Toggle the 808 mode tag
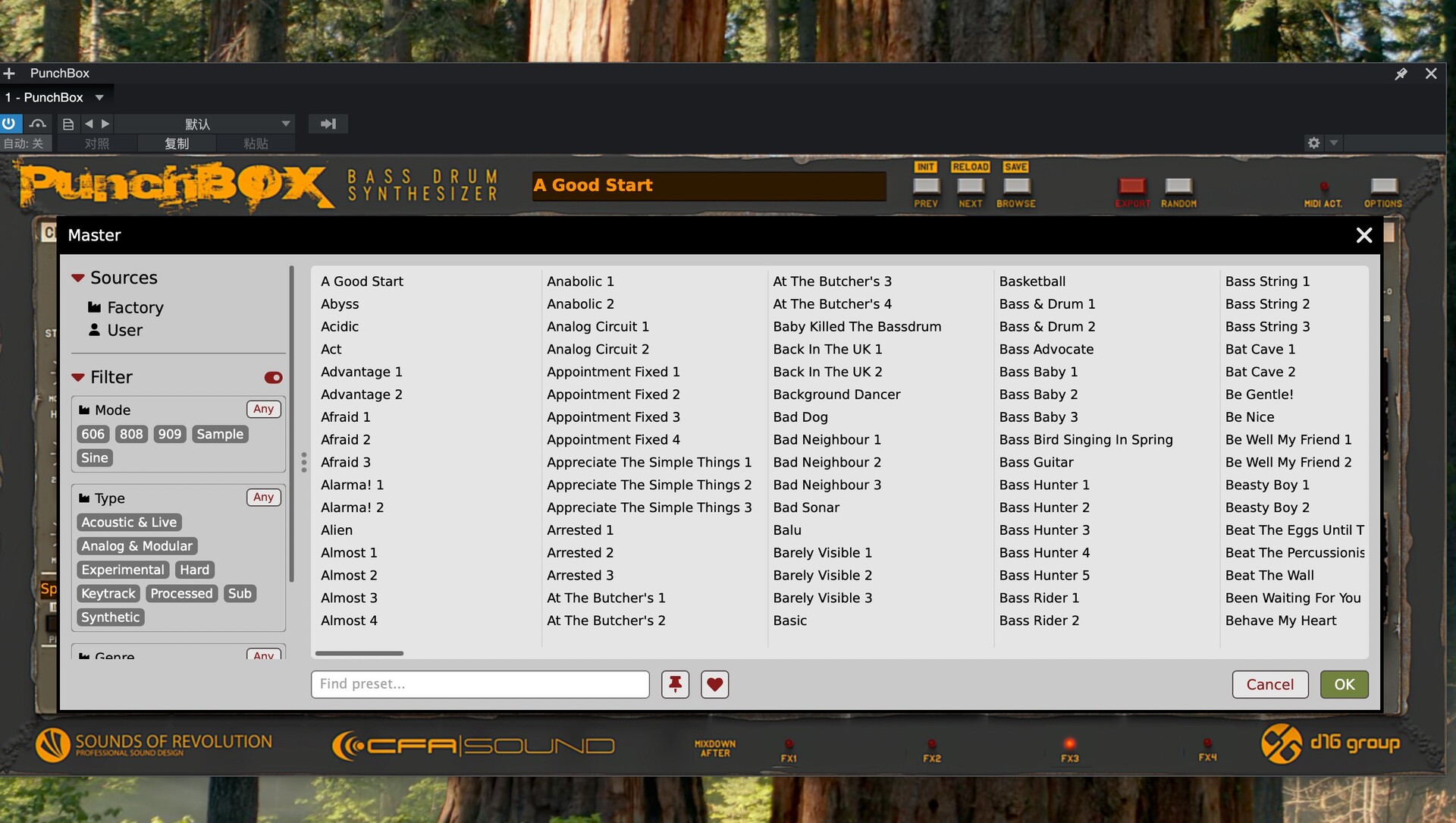The image size is (1456, 823). (x=131, y=434)
